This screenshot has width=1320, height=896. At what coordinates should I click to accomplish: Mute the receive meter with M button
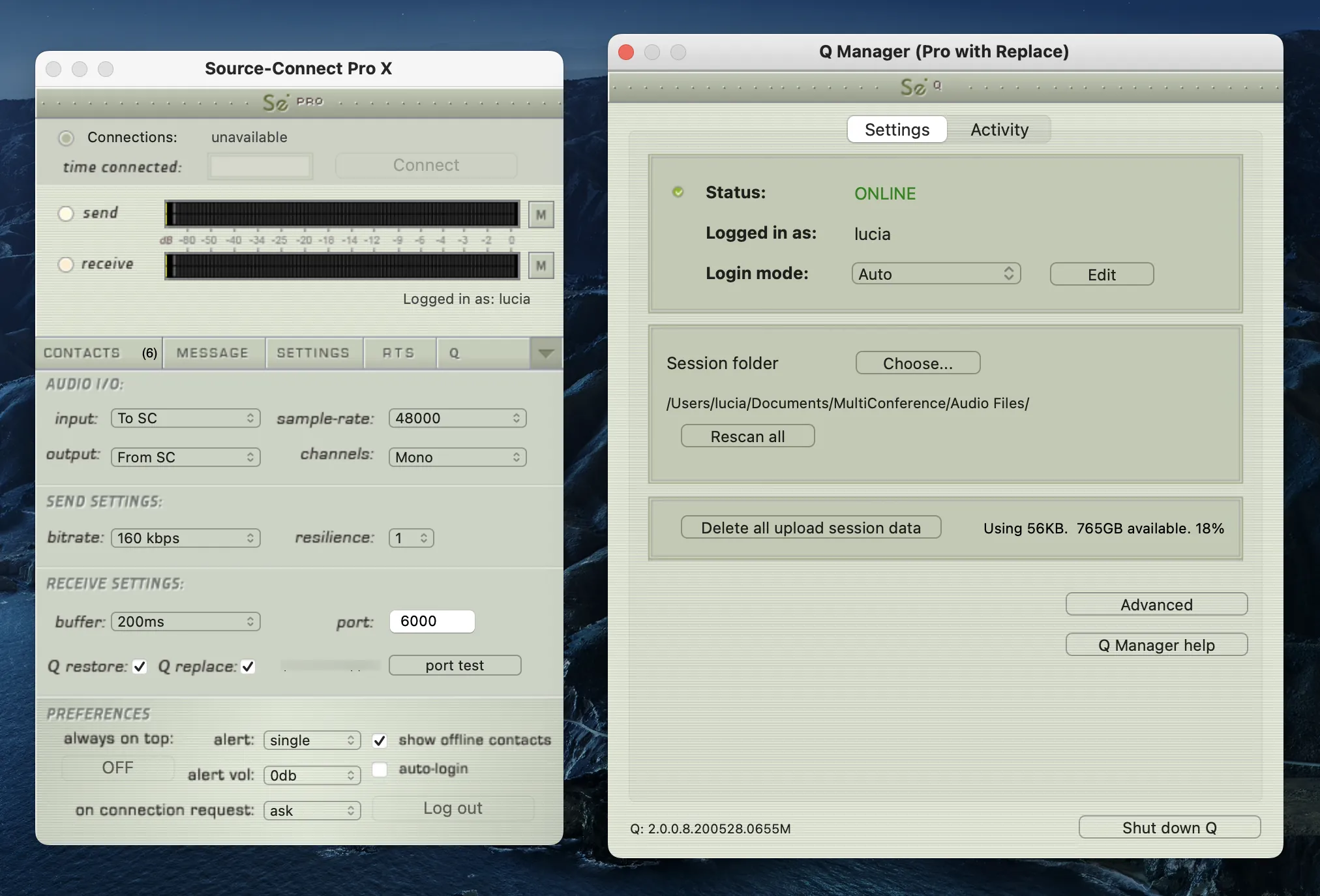tap(541, 265)
